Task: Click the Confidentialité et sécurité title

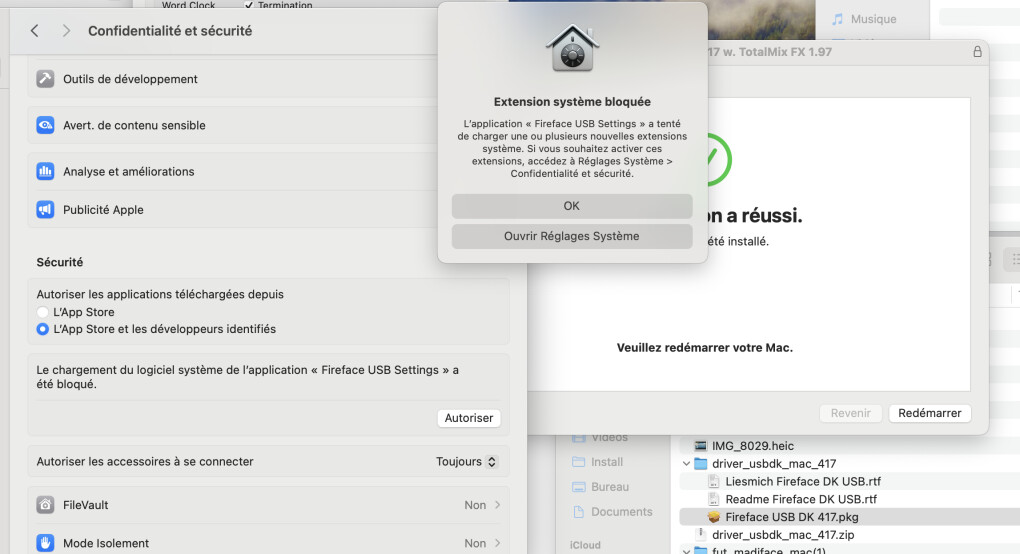Action: [170, 31]
